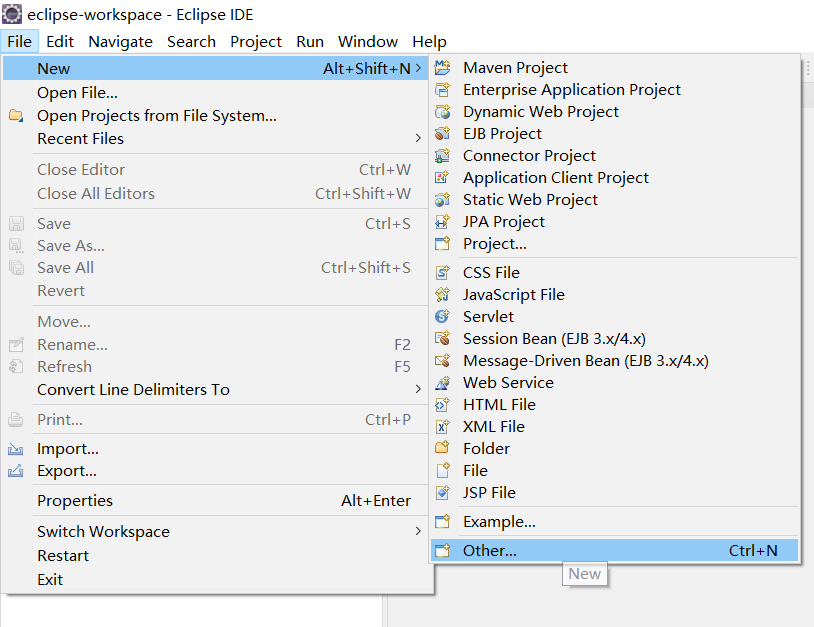The image size is (814, 627).
Task: Select the New menu entry label
Action: tap(53, 69)
